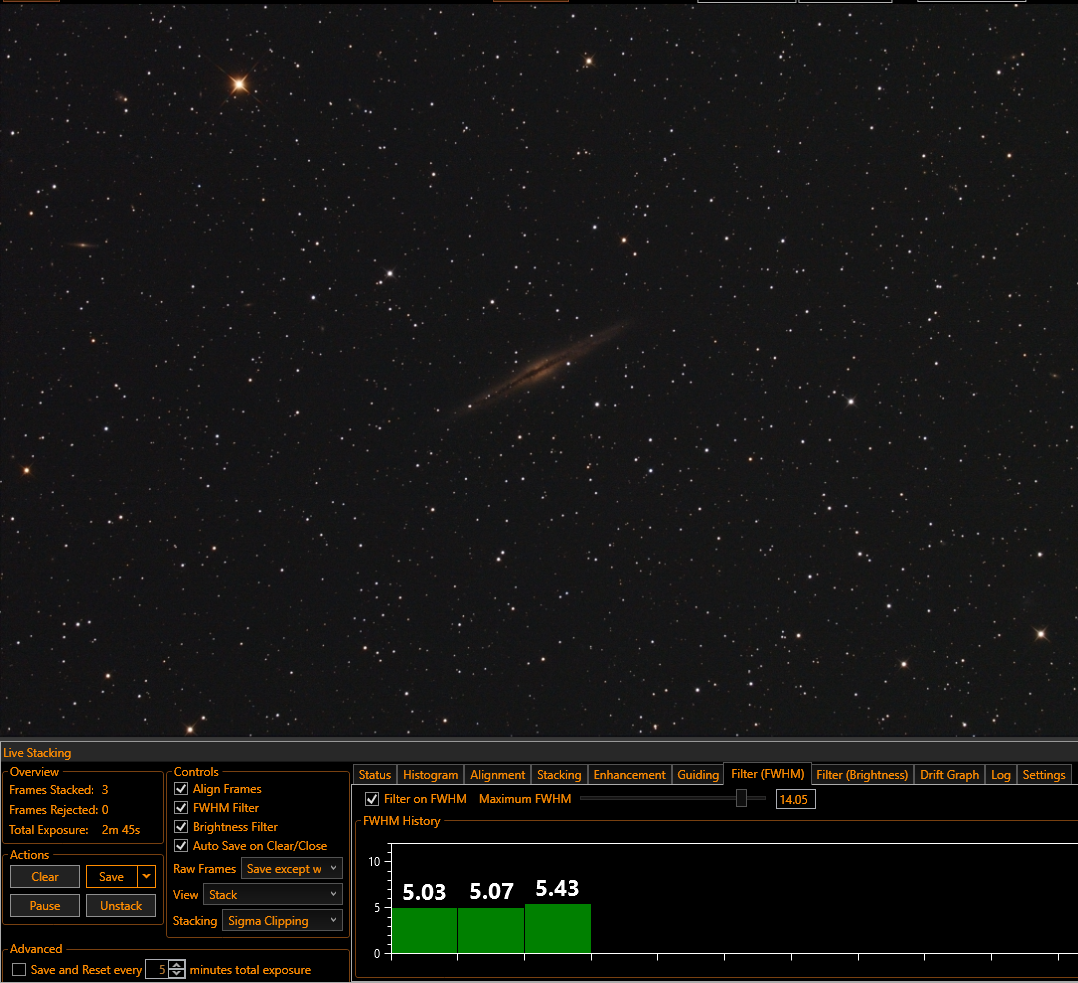Open the Log tab
1078x983 pixels.
click(1000, 775)
